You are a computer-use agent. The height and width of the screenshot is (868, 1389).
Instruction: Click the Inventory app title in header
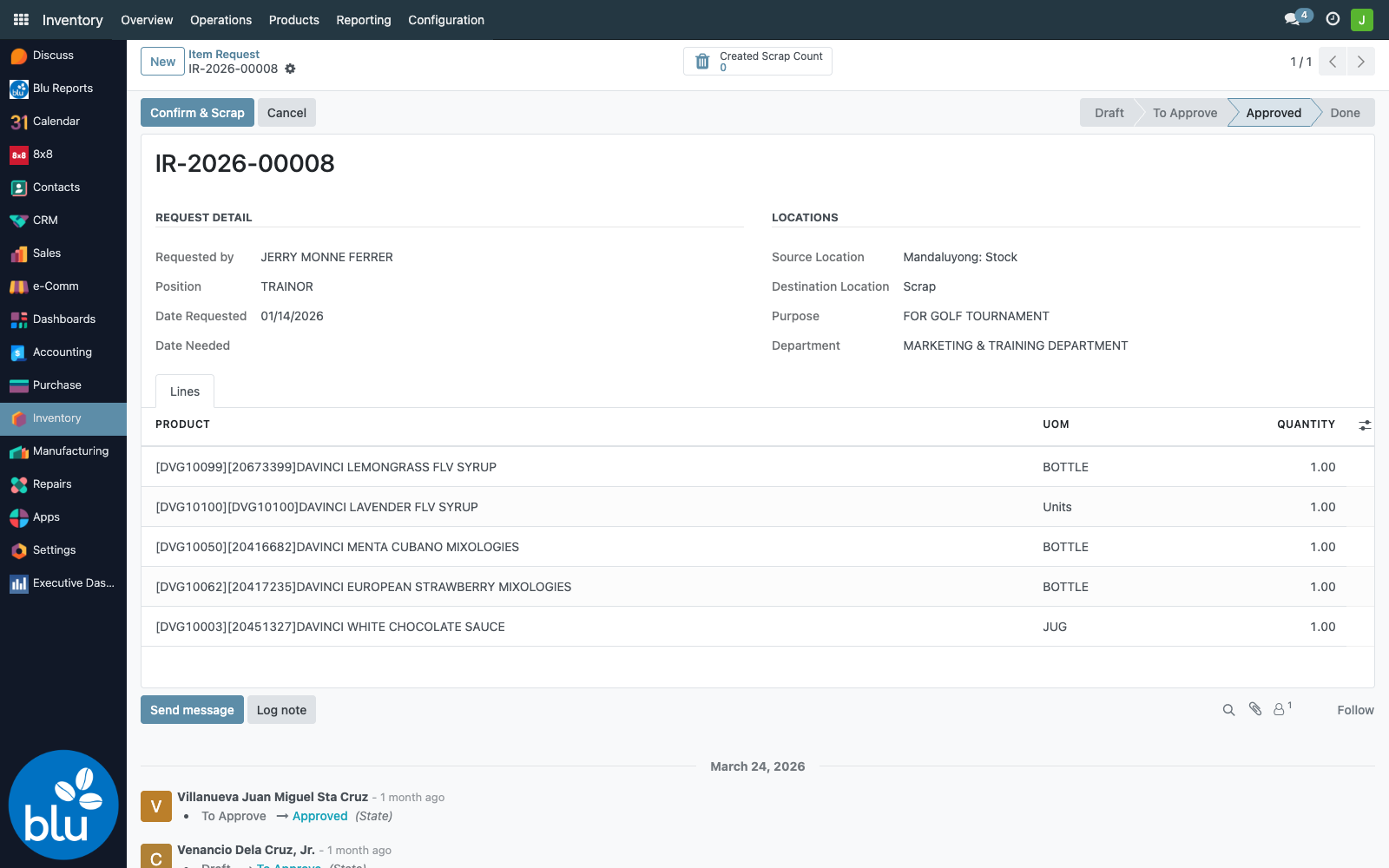(73, 20)
